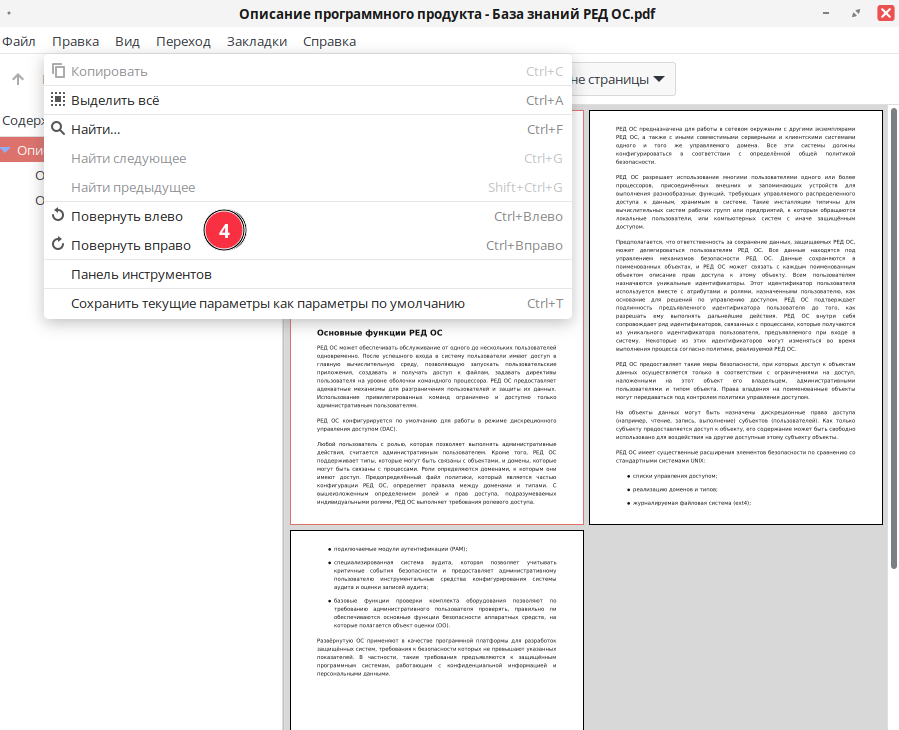This screenshot has height=730, width=899.
Task: Open the Вид menu
Action: (x=127, y=41)
